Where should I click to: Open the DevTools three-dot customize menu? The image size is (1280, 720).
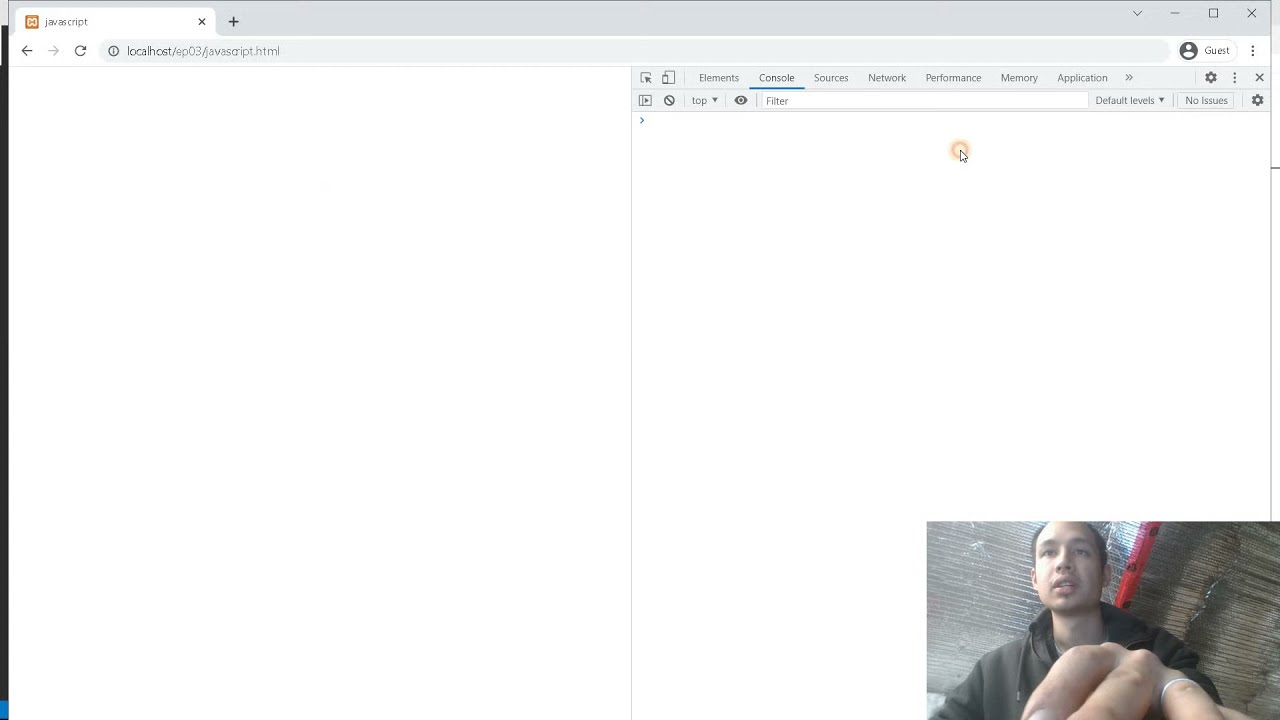pos(1235,78)
